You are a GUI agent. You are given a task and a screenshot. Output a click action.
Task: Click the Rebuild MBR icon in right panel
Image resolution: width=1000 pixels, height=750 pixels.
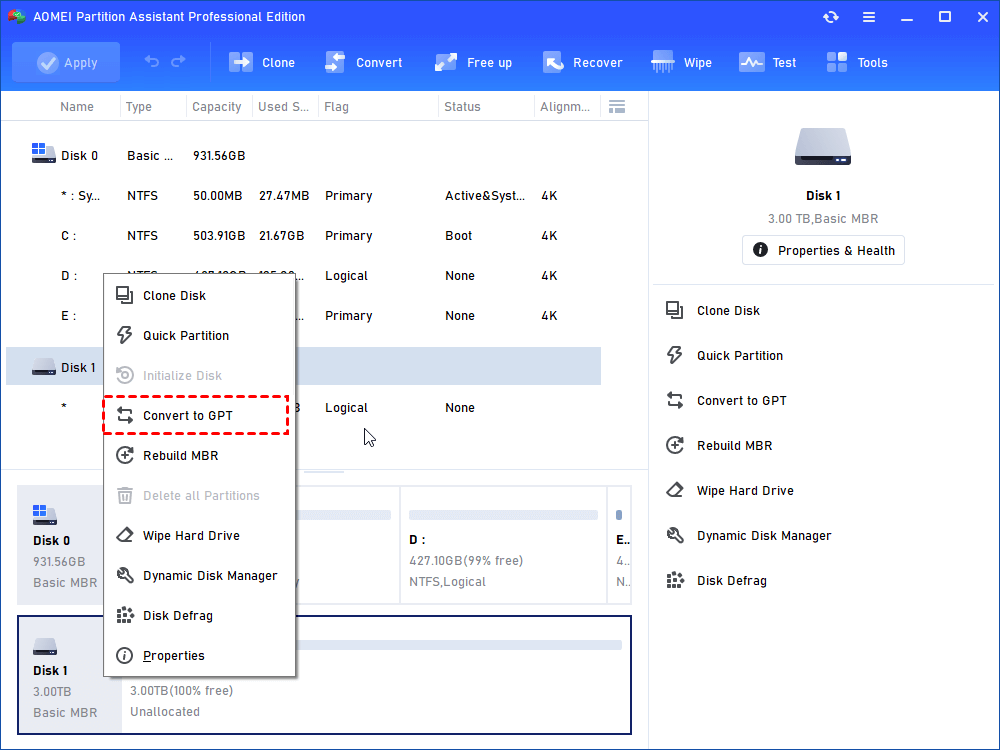click(x=675, y=445)
